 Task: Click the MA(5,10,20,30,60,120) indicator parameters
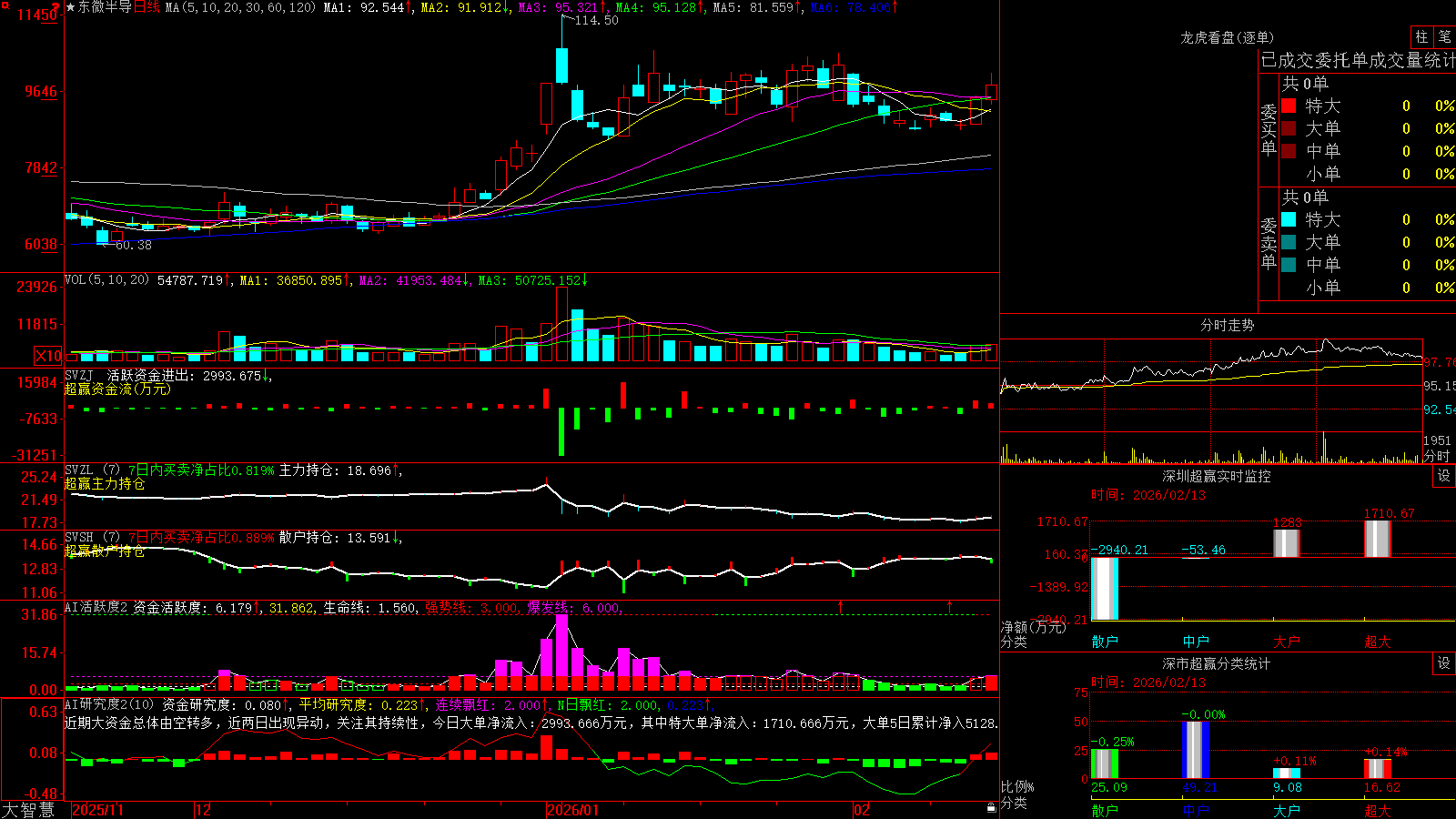pyautogui.click(x=240, y=7)
